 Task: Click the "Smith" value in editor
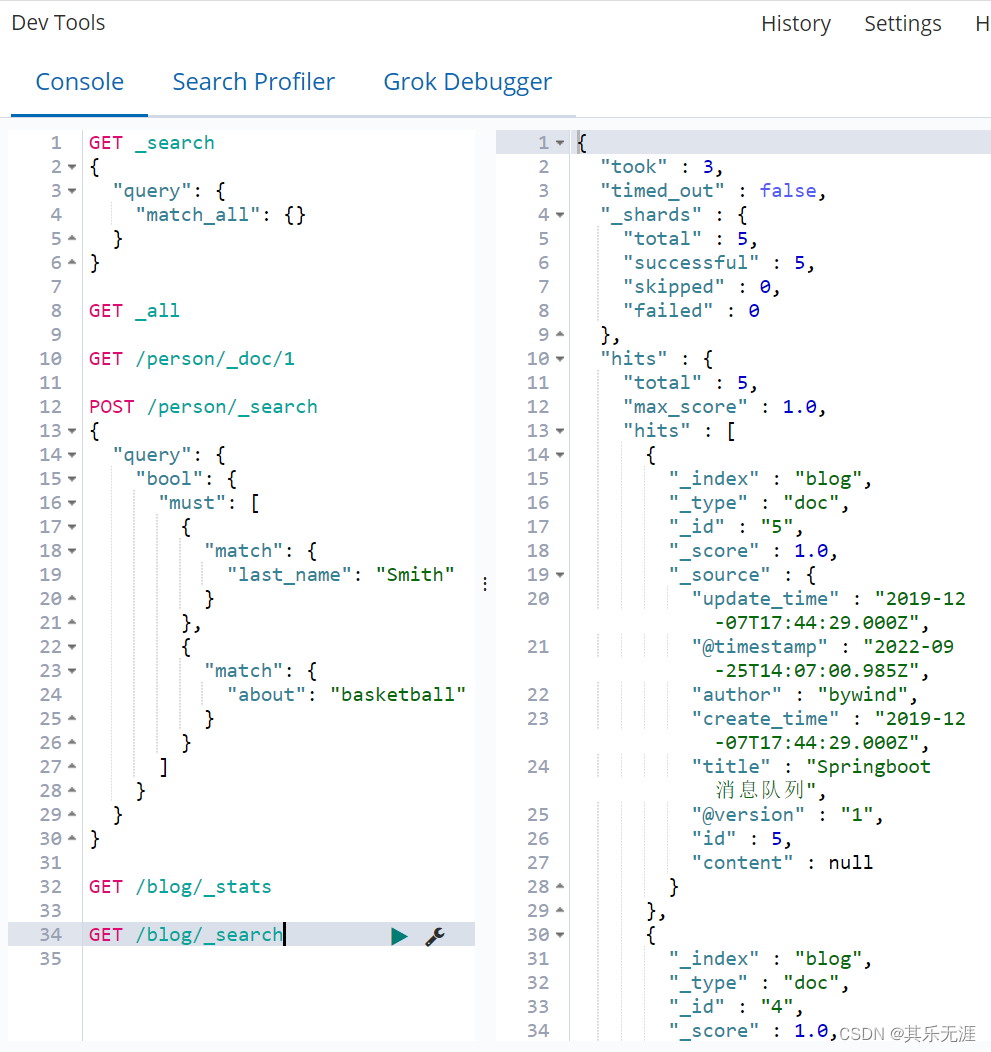click(415, 575)
